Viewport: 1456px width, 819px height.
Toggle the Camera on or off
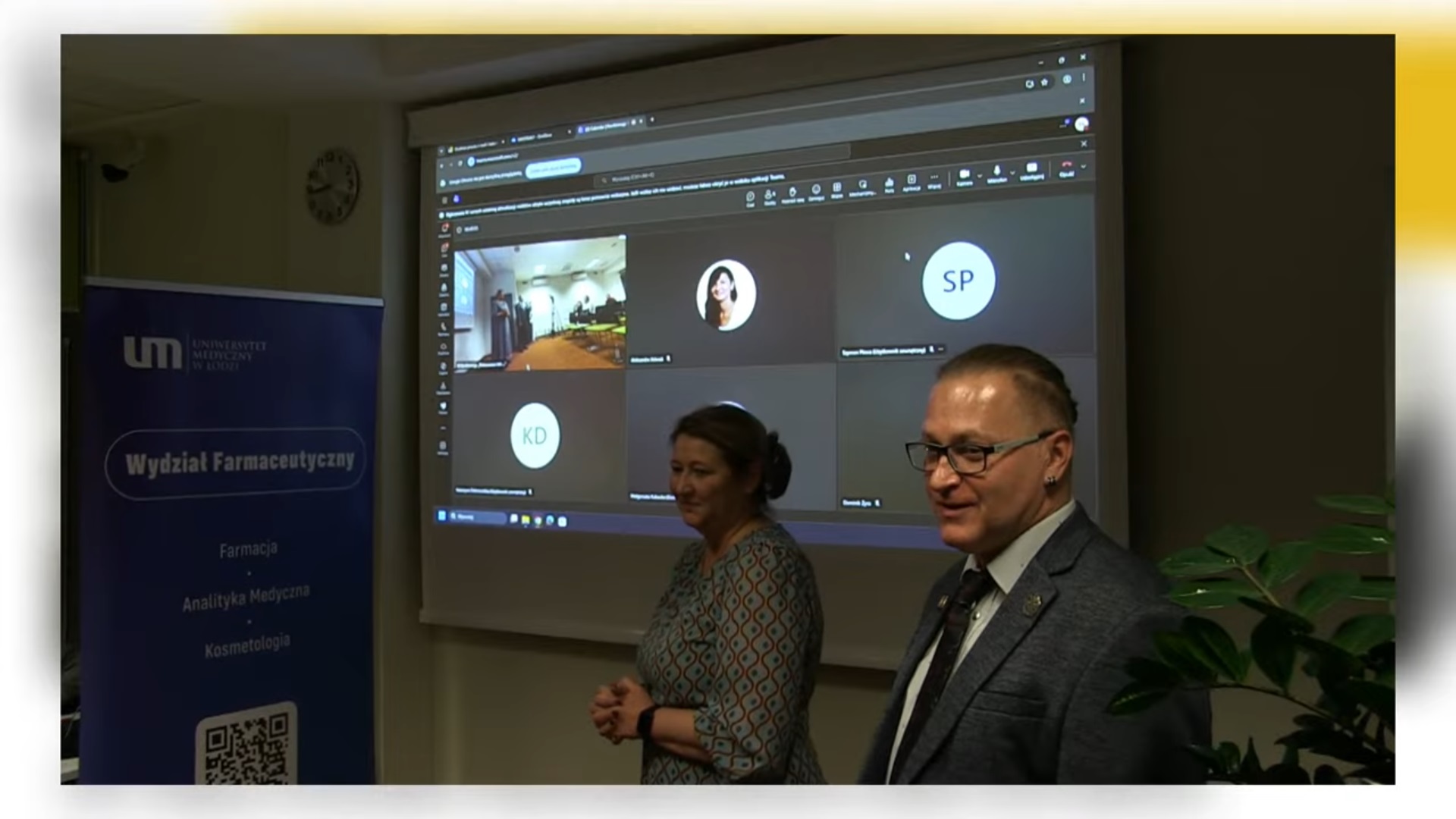click(x=964, y=174)
